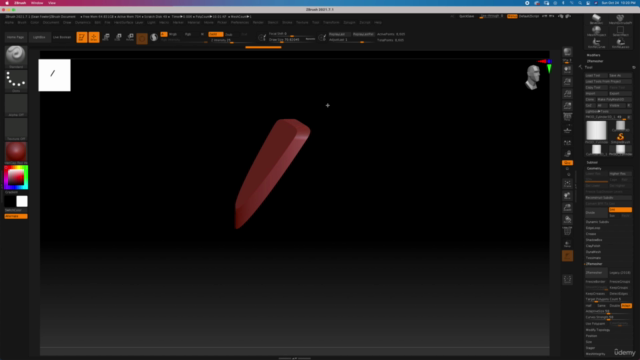The image size is (640, 360).
Task: Toggle the Adapt option in ZRemesher
Action: (626, 306)
